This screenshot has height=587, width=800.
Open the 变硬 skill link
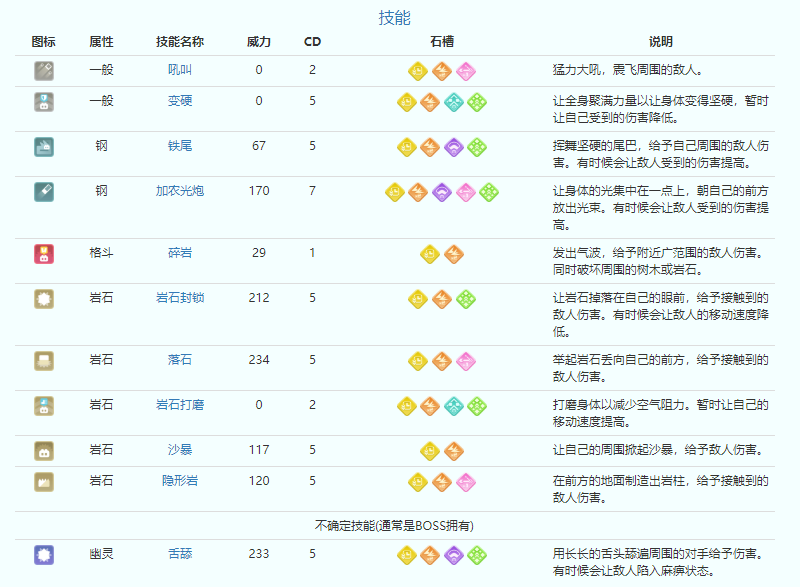coord(180,100)
